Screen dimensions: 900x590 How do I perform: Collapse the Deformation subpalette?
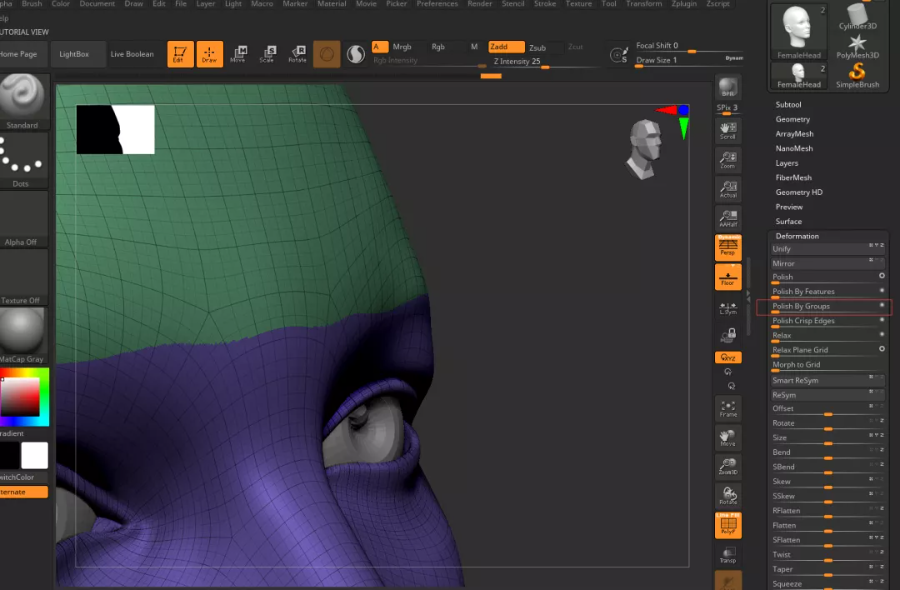[797, 236]
